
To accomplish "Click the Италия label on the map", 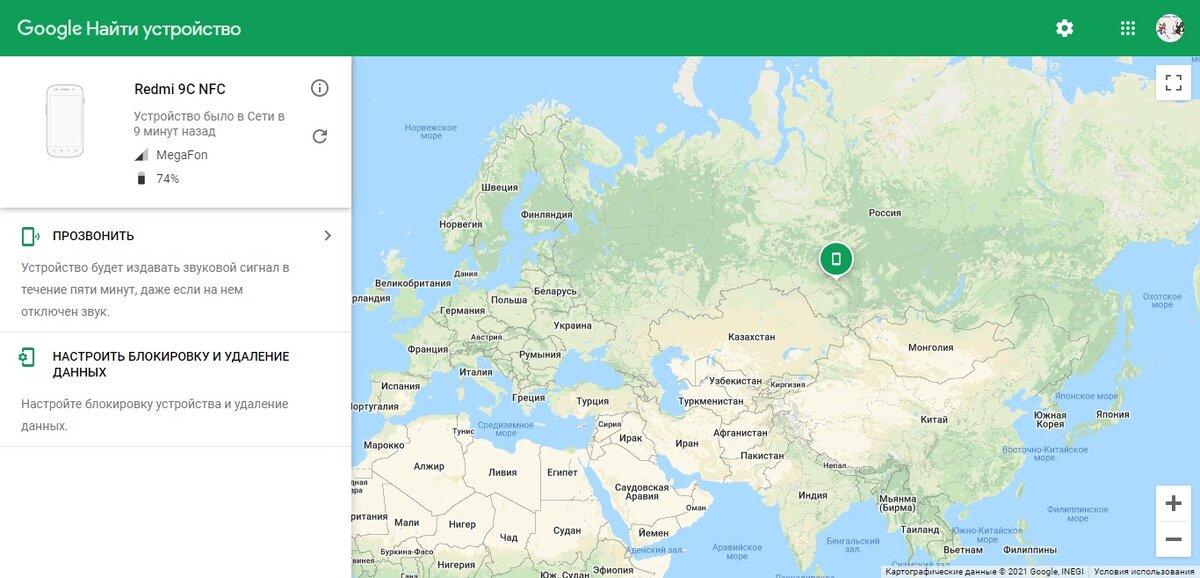I will pyautogui.click(x=475, y=372).
